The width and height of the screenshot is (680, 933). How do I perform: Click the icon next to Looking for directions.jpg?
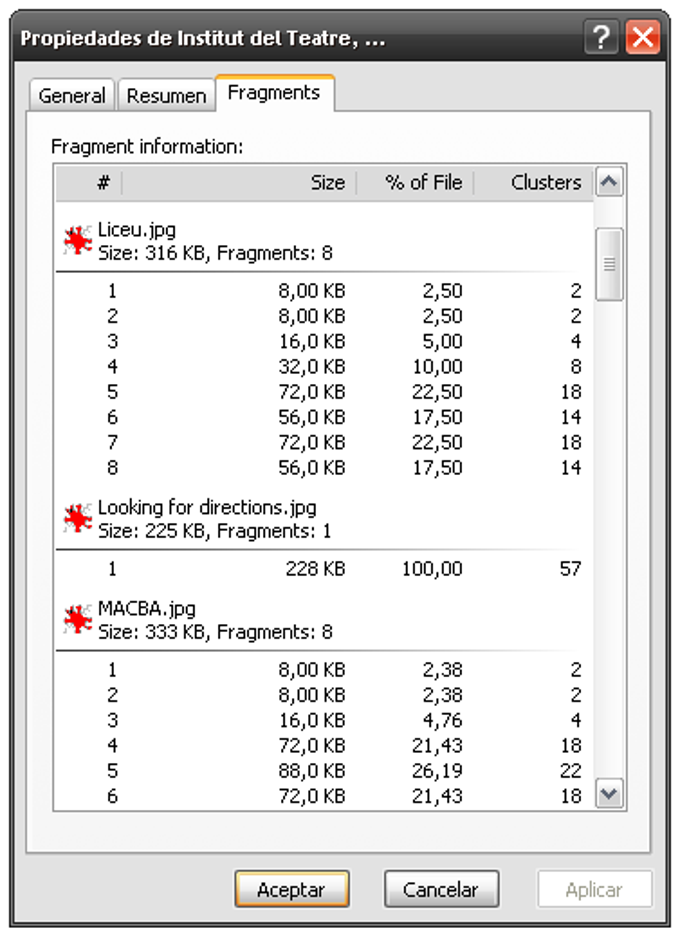point(78,518)
